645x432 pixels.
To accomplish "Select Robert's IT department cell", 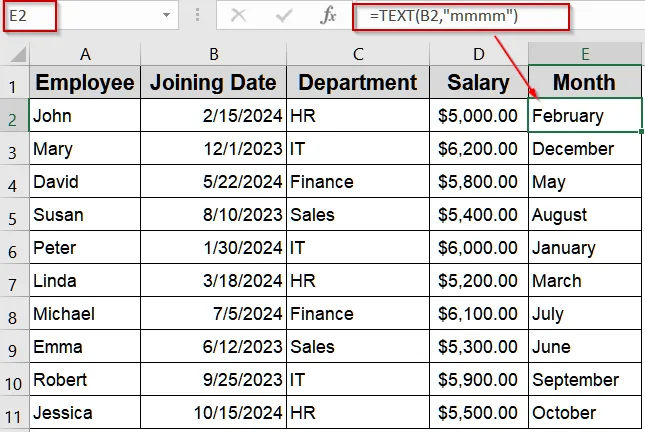I will (x=358, y=379).
